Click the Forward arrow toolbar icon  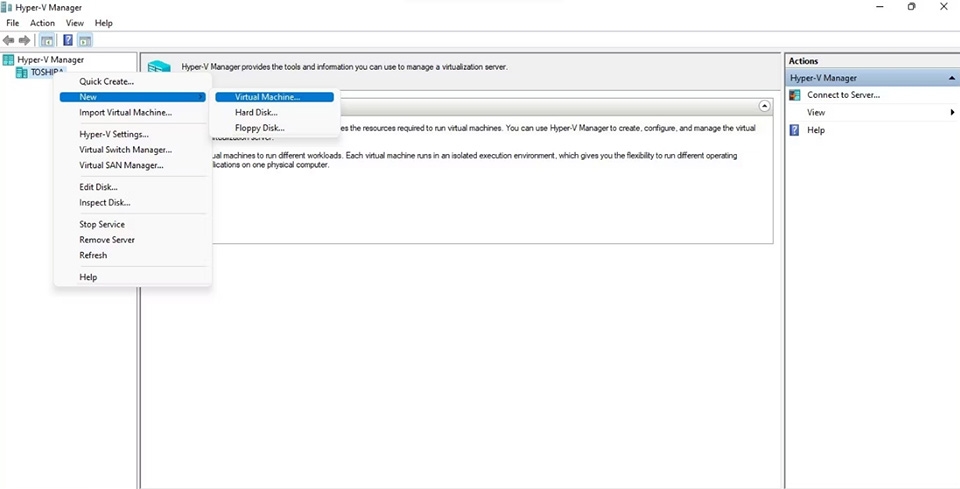[24, 40]
